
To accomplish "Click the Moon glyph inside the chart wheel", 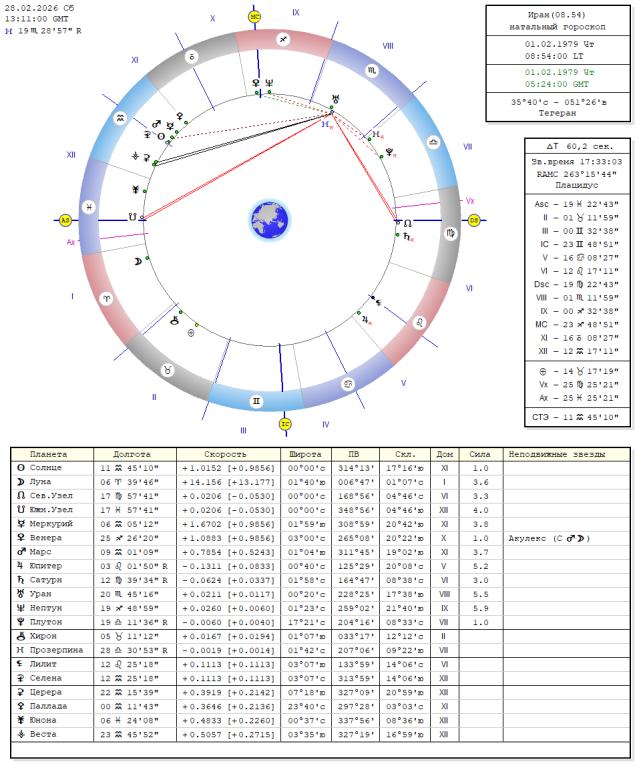I will point(138,261).
